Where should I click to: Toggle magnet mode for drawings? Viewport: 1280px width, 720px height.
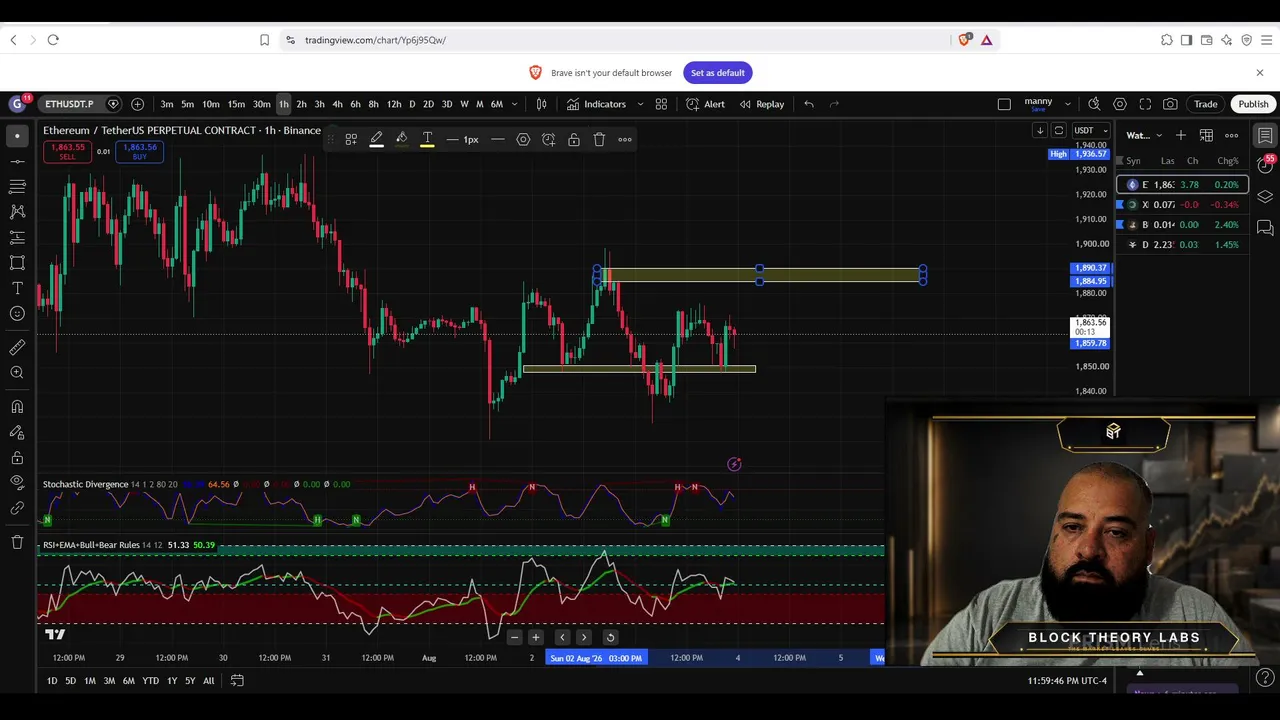coord(17,407)
